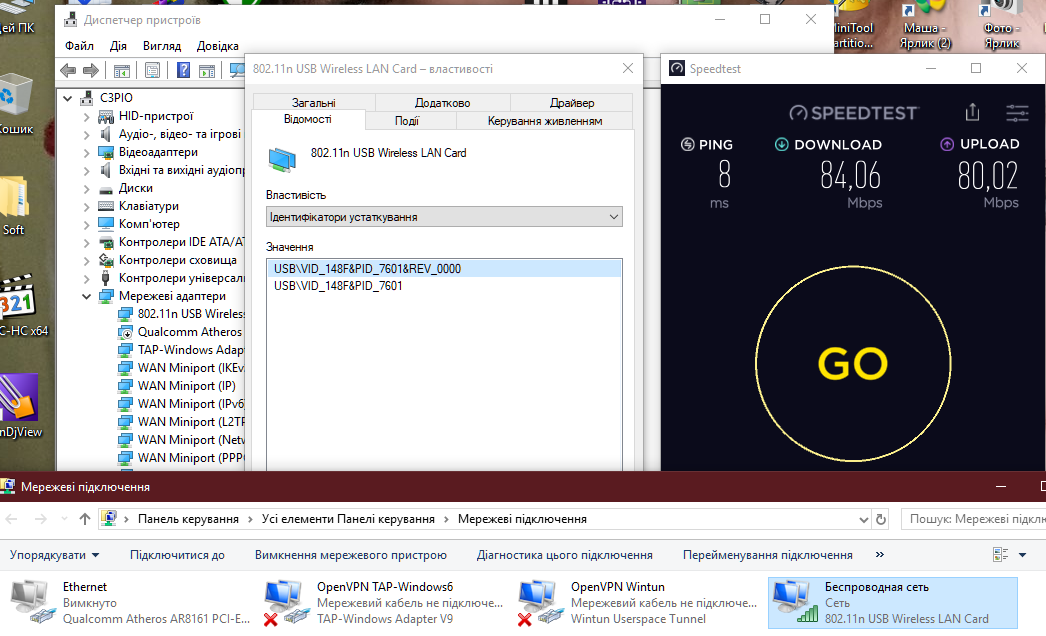Close the 802.11n properties dialog
Viewport: 1046px width, 636px height.
628,68
